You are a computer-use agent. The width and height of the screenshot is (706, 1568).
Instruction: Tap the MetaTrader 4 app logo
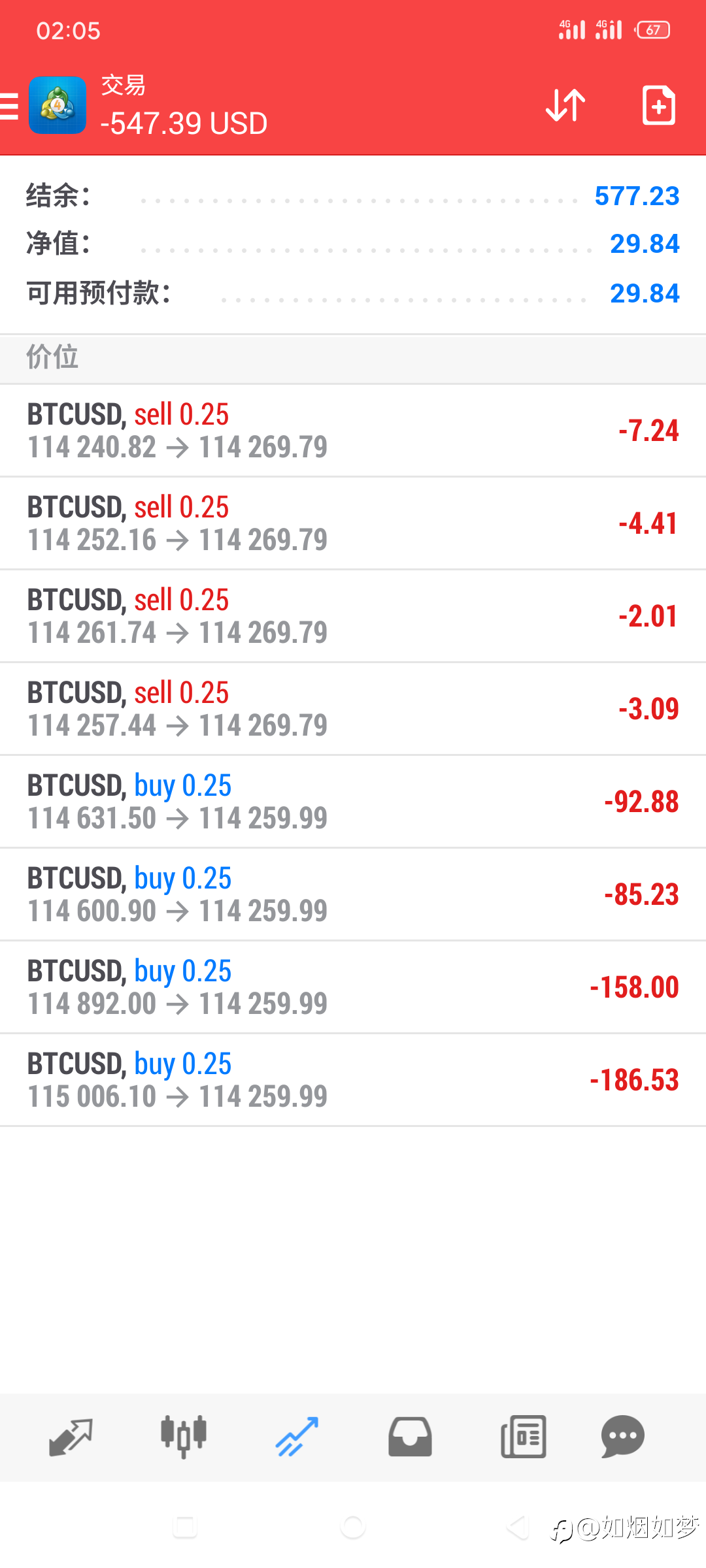click(x=58, y=105)
